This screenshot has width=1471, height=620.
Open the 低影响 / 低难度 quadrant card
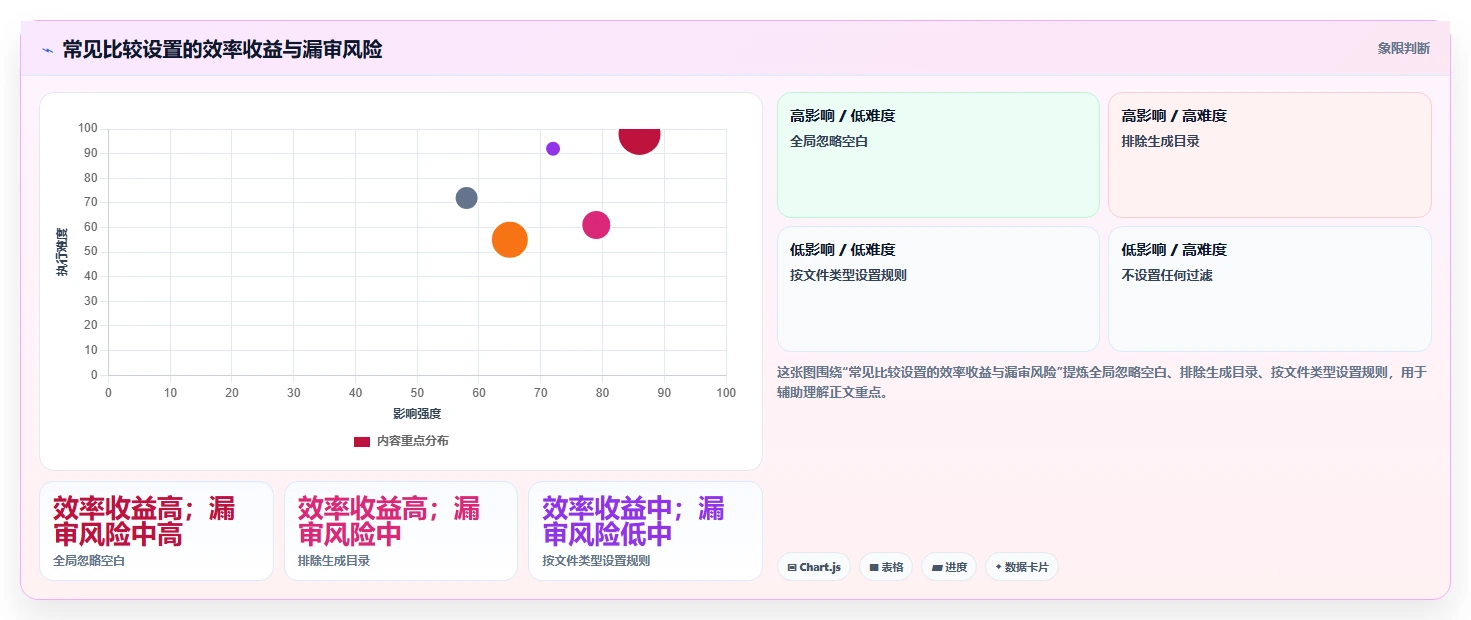938,289
